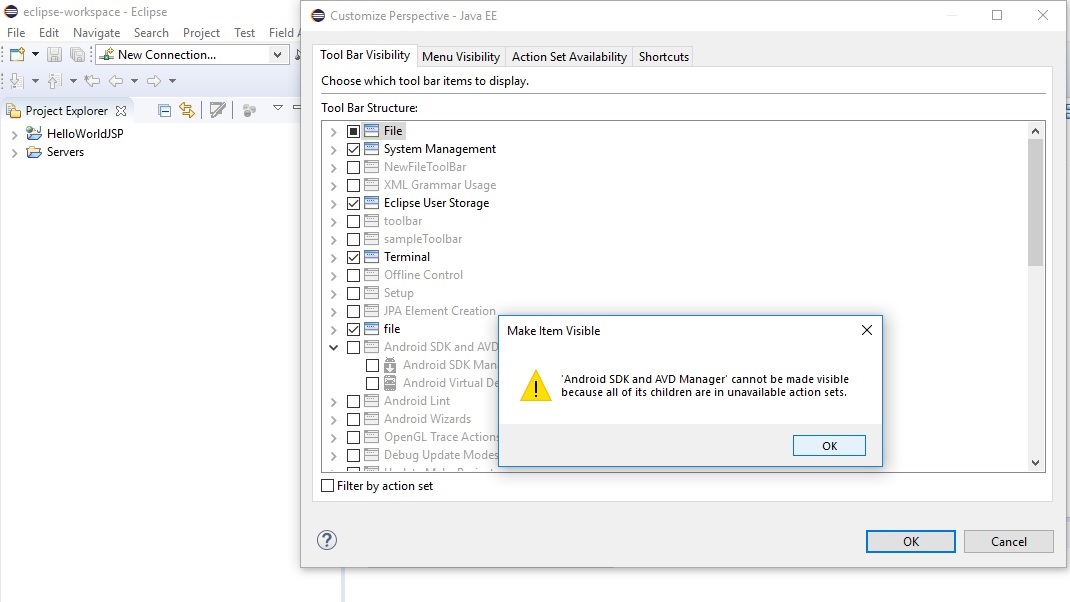
Task: Uncheck the System Management checkbox
Action: [353, 149]
